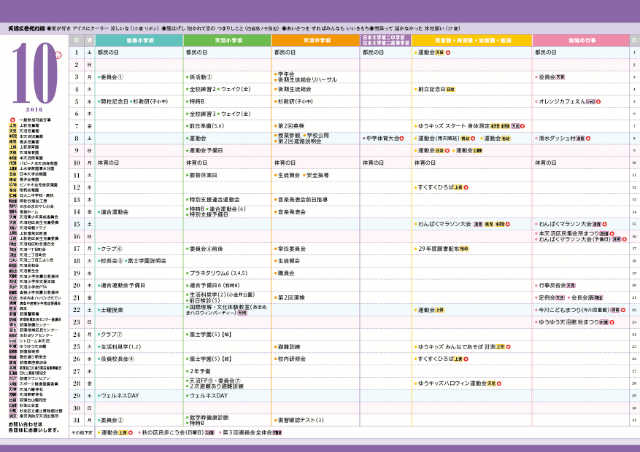The image size is (640, 452).
Task: Click red circle beside ゆうキッズ みんなであそぼ
Action: tap(508, 347)
